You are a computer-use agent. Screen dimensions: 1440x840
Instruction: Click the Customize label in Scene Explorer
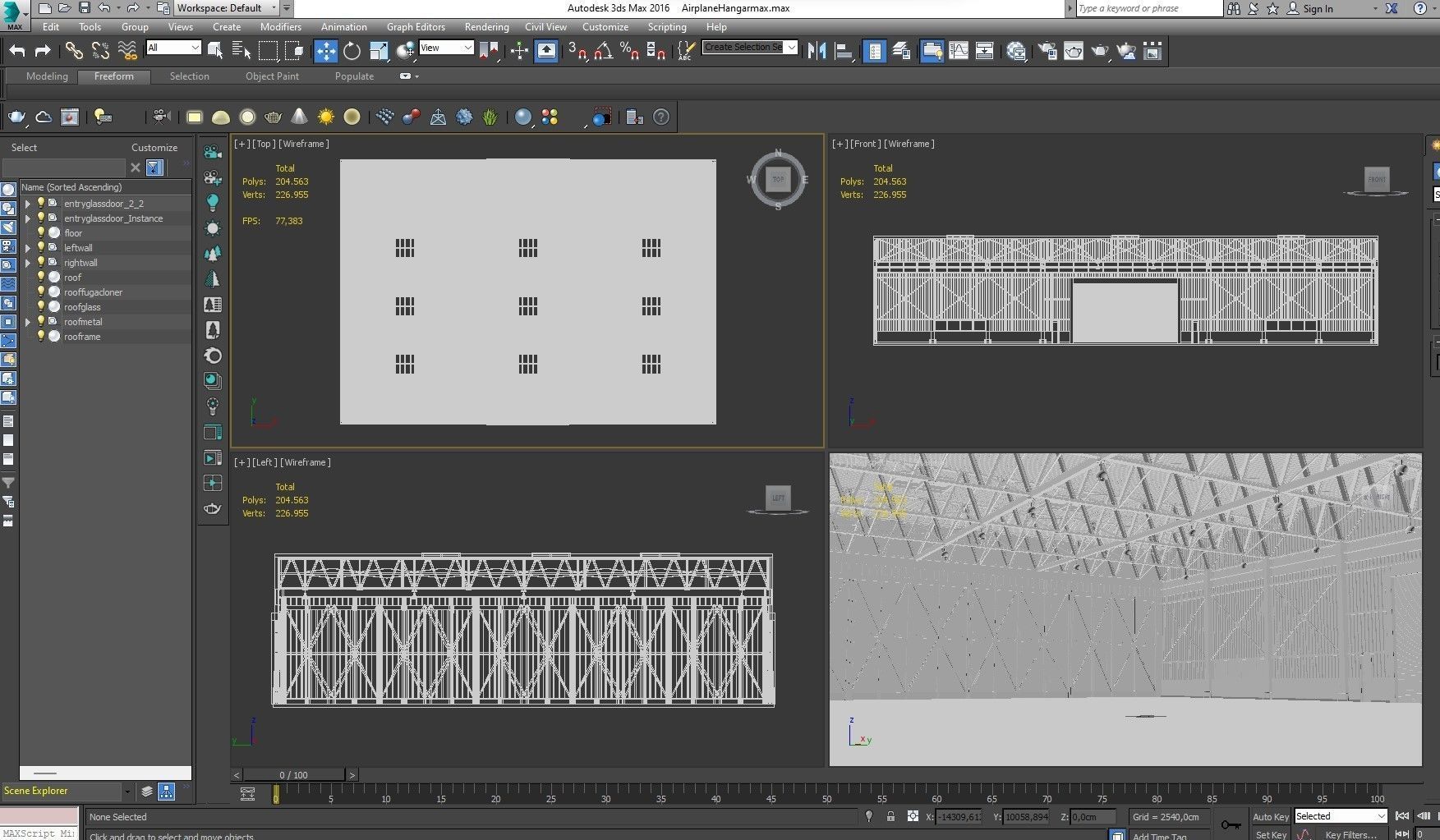tap(154, 148)
